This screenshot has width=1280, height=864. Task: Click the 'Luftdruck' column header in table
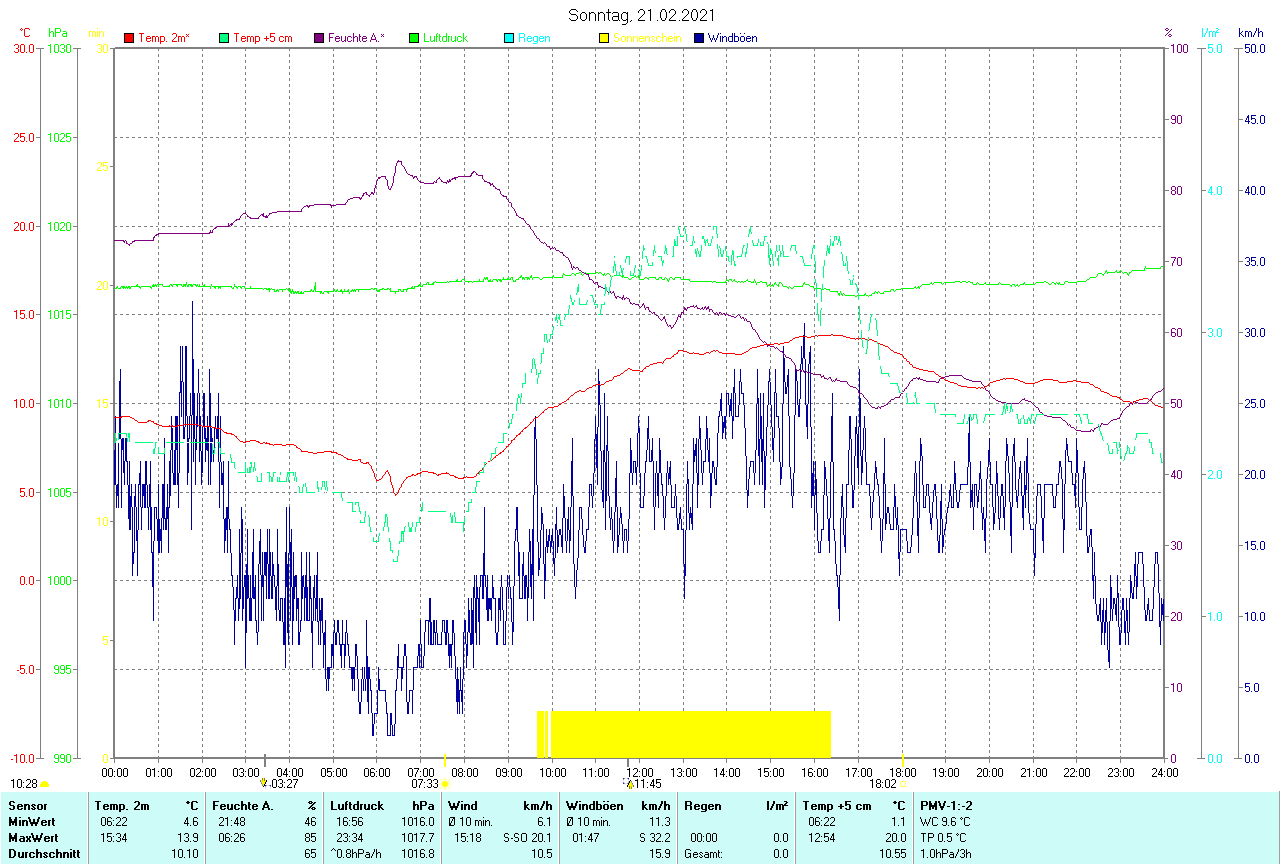[357, 806]
